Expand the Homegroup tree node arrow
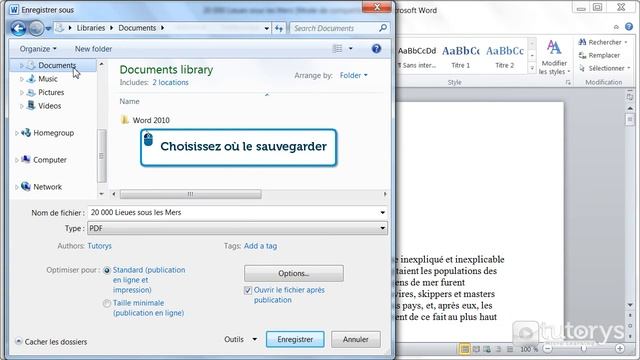Screen dimensions: 640x360 (16, 133)
